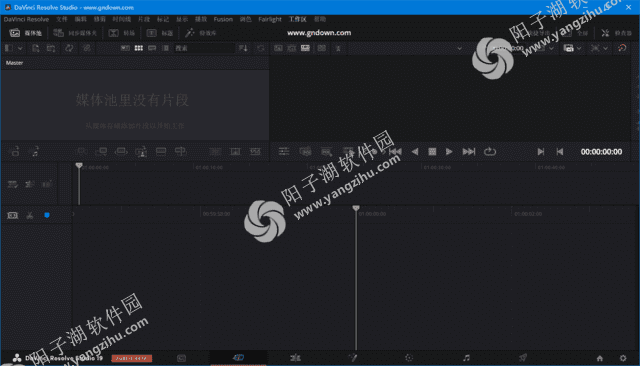The height and width of the screenshot is (366, 640).
Task: Open the Transitions (转场) panel
Action: coord(122,33)
